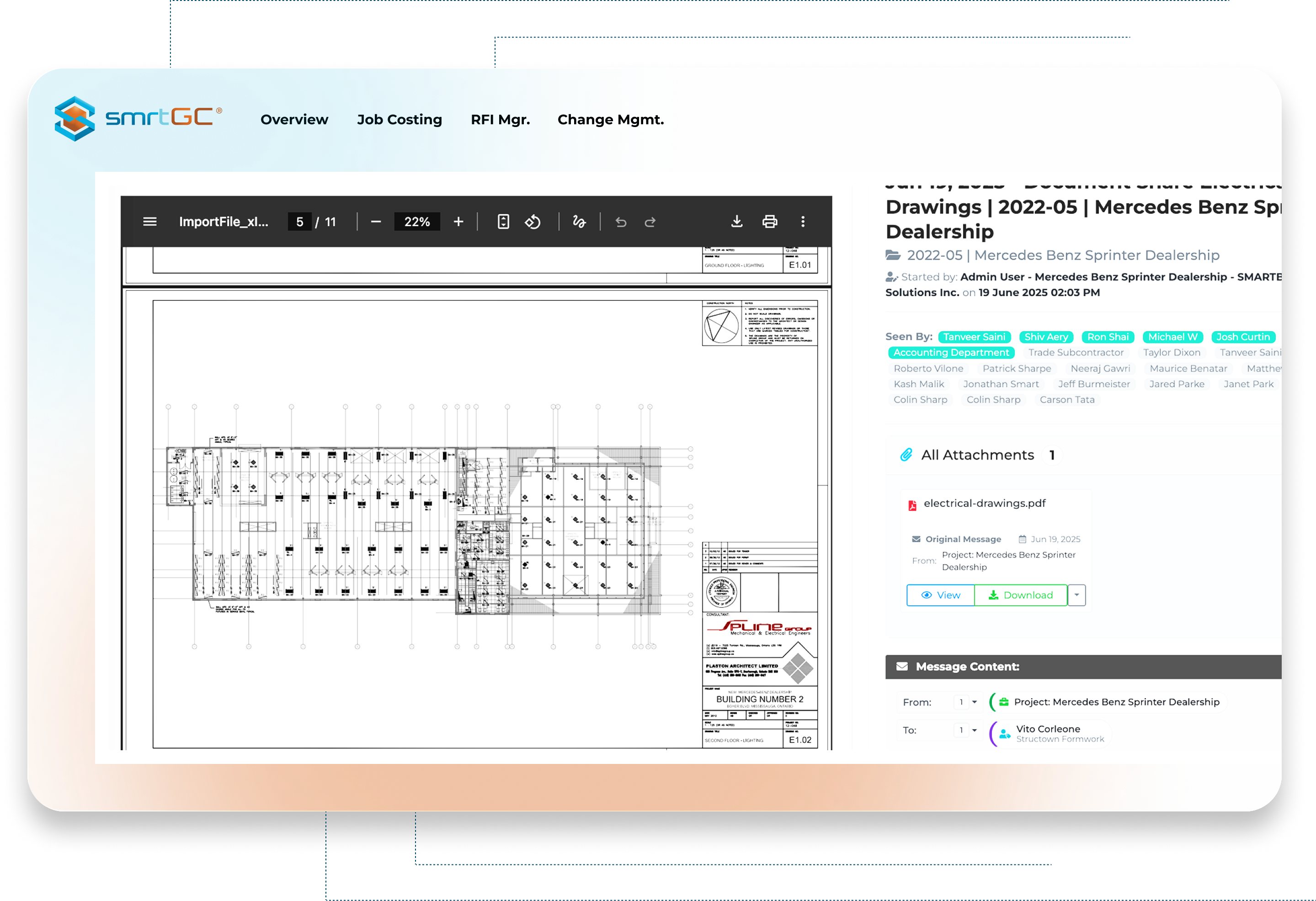Click the undo arrow in PDF toolbar
Viewport: 1316px width, 901px height.
(621, 222)
